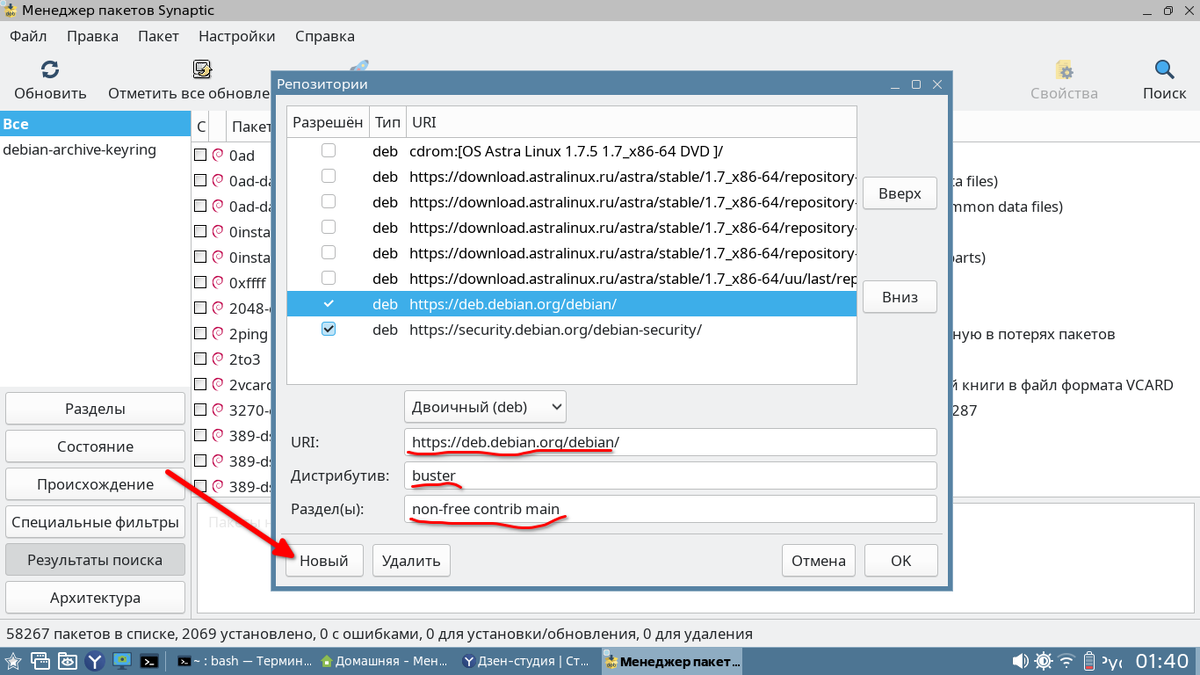Viewport: 1200px width, 675px height.
Task: Click the Раздел(ы) field with non-free contrib main
Action: (671, 509)
